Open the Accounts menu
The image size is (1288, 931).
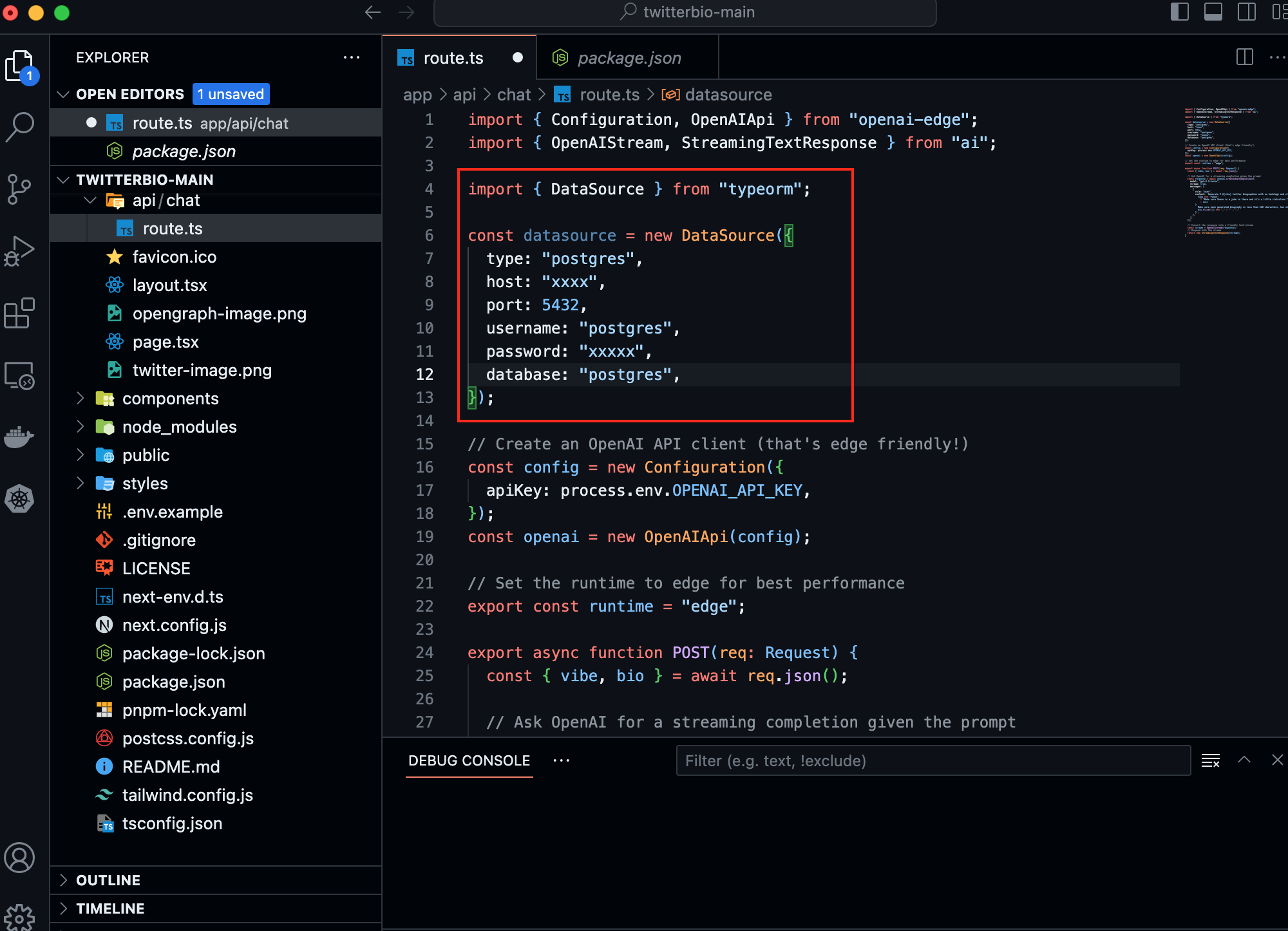click(x=20, y=858)
